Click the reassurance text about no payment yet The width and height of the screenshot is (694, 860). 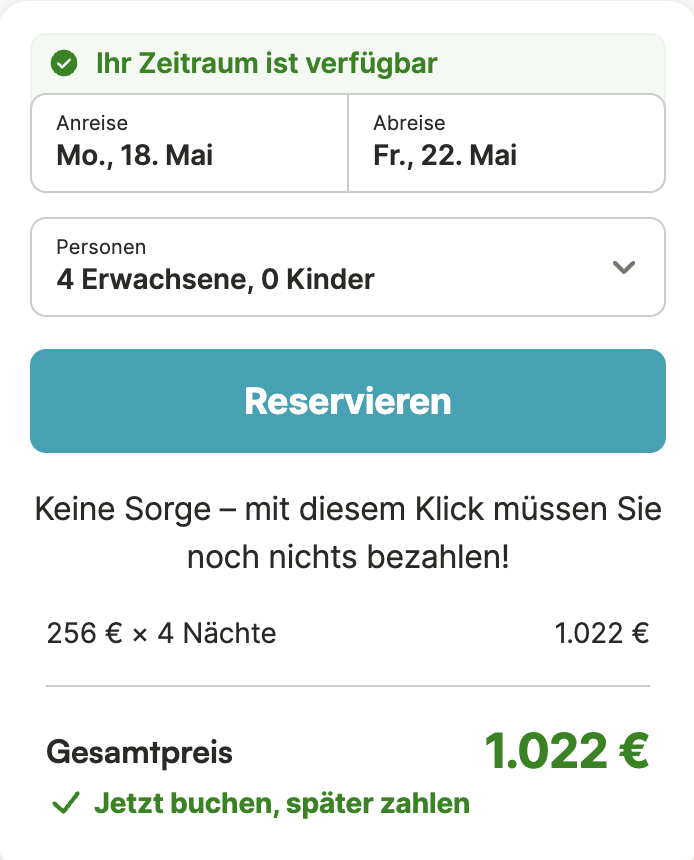click(x=347, y=532)
